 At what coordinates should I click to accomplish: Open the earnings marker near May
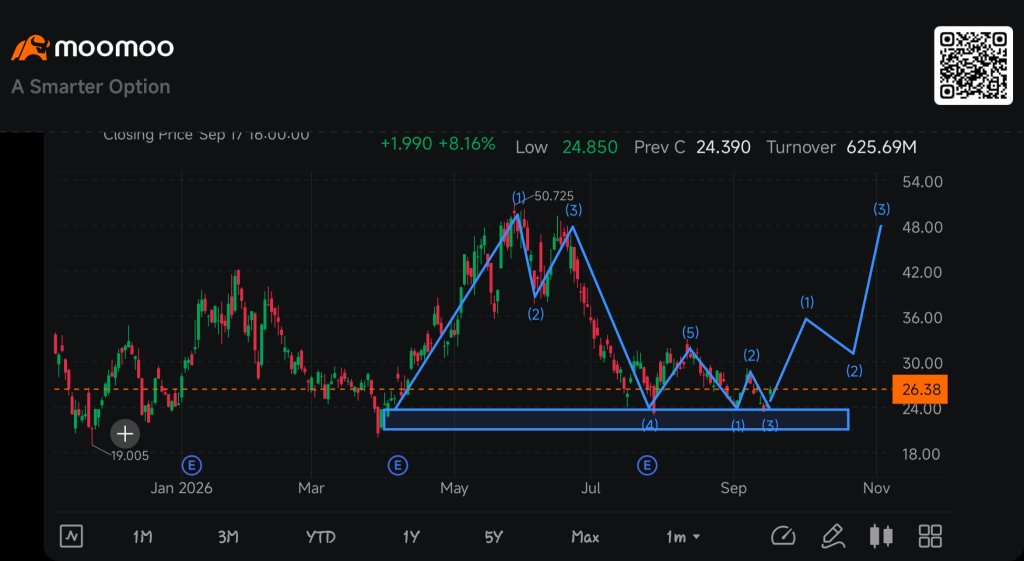[398, 466]
